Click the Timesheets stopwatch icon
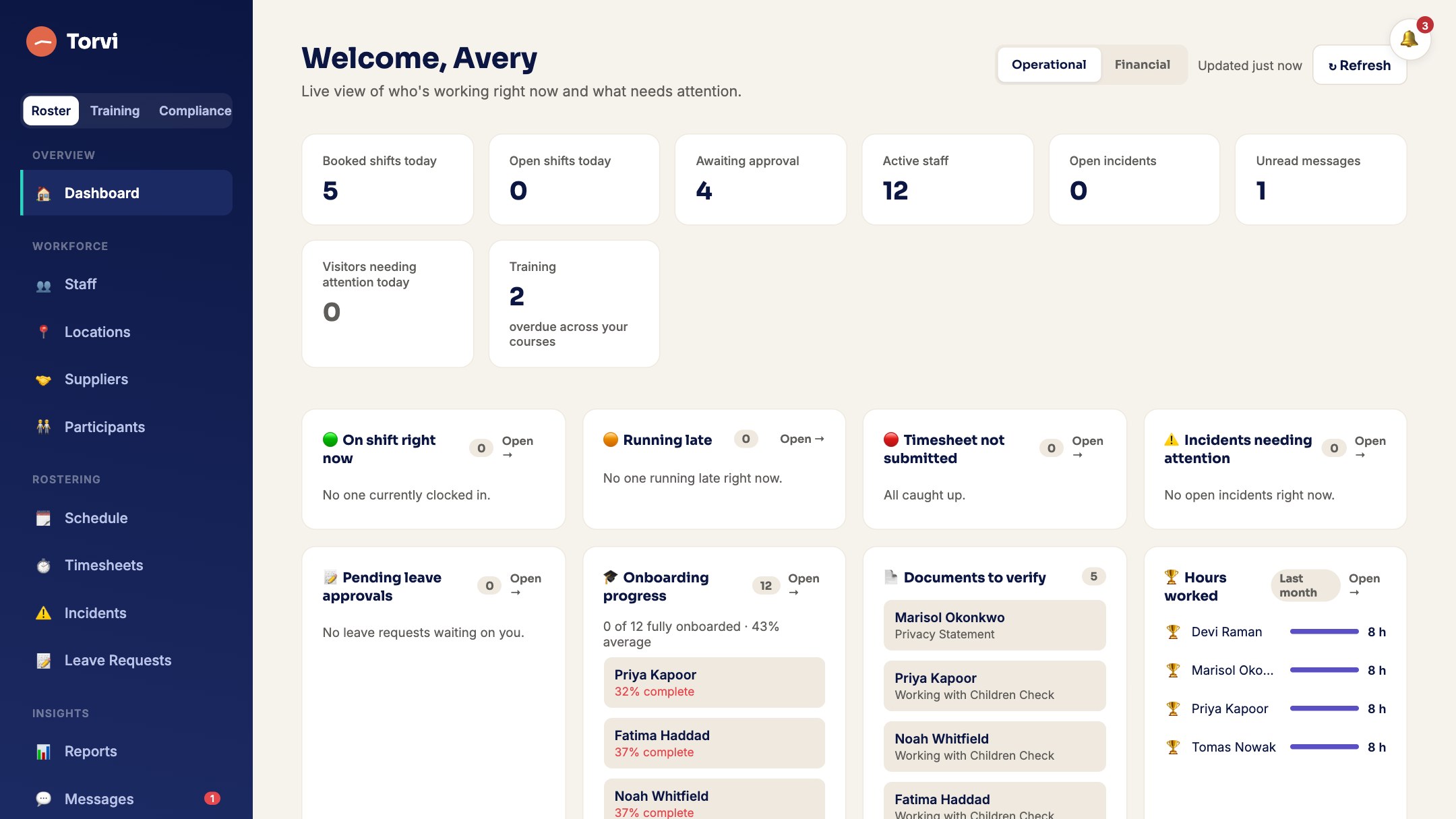This screenshot has height=819, width=1456. (x=43, y=566)
